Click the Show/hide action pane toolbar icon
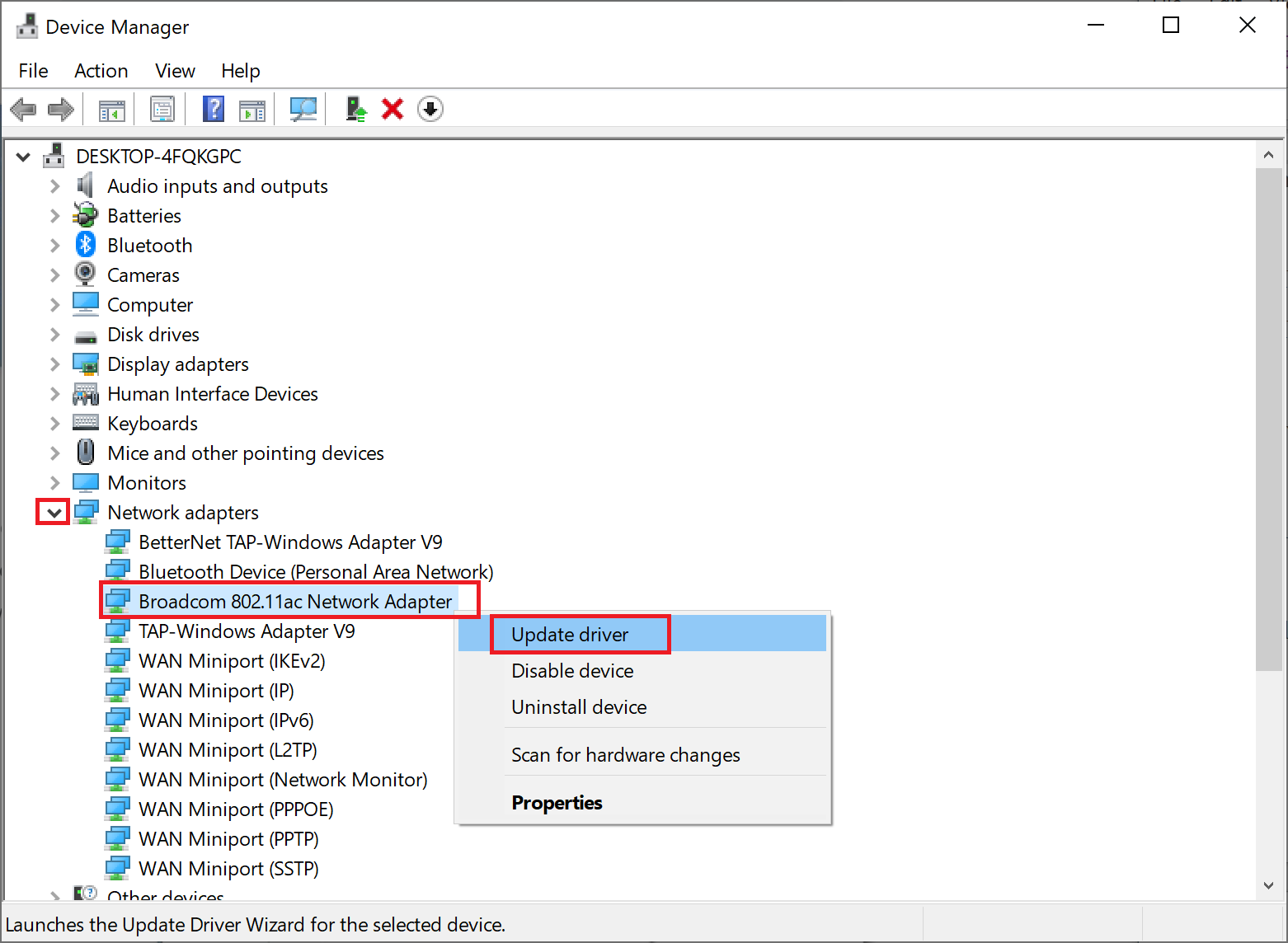The height and width of the screenshot is (943, 1288). click(x=252, y=109)
